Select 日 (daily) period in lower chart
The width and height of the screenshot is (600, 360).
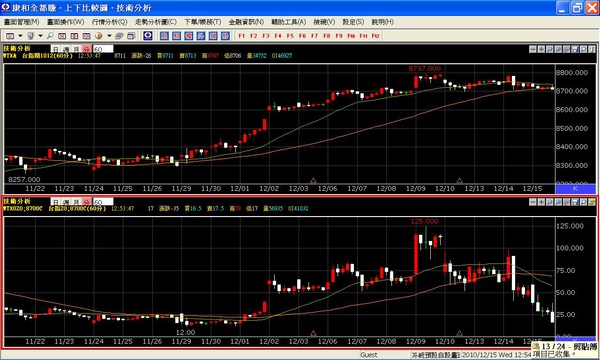click(x=56, y=202)
